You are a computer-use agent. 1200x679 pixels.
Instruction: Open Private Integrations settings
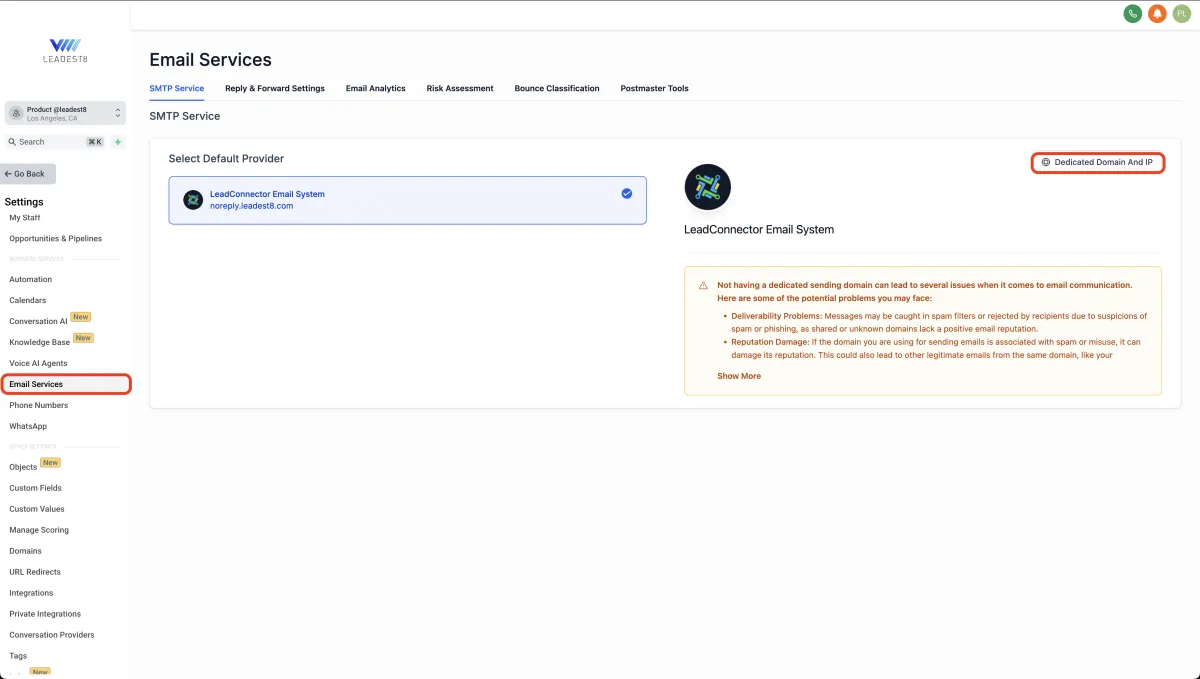(x=45, y=614)
